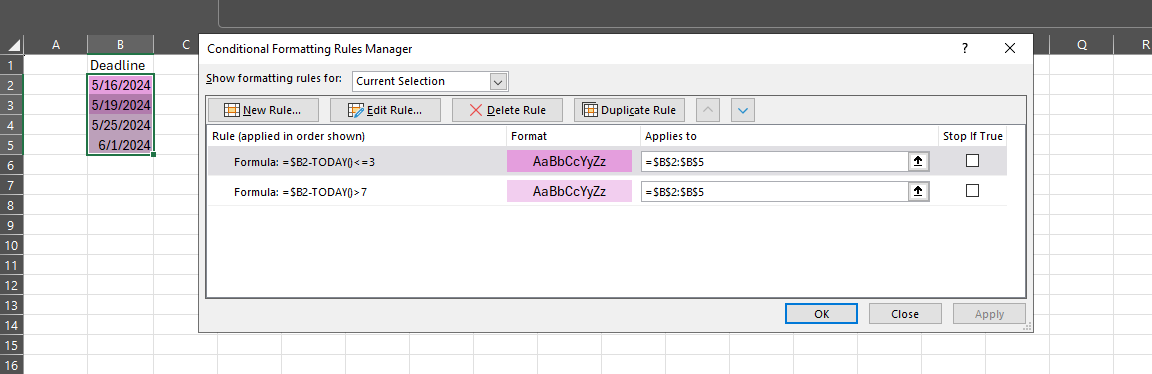Screen dimensions: 1152x374
Task: Move rule down with arrow button
Action: [743, 110]
